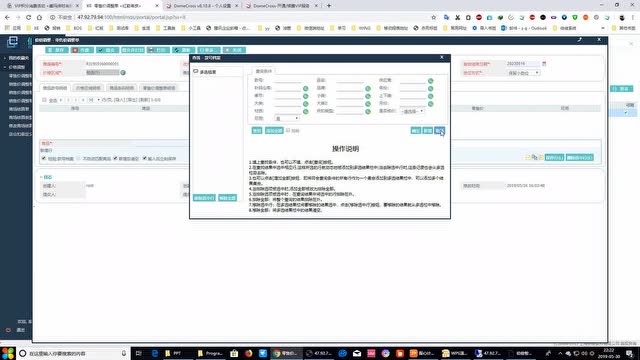
Task: Click Cortana search box on taskbar
Action: click(x=73, y=353)
